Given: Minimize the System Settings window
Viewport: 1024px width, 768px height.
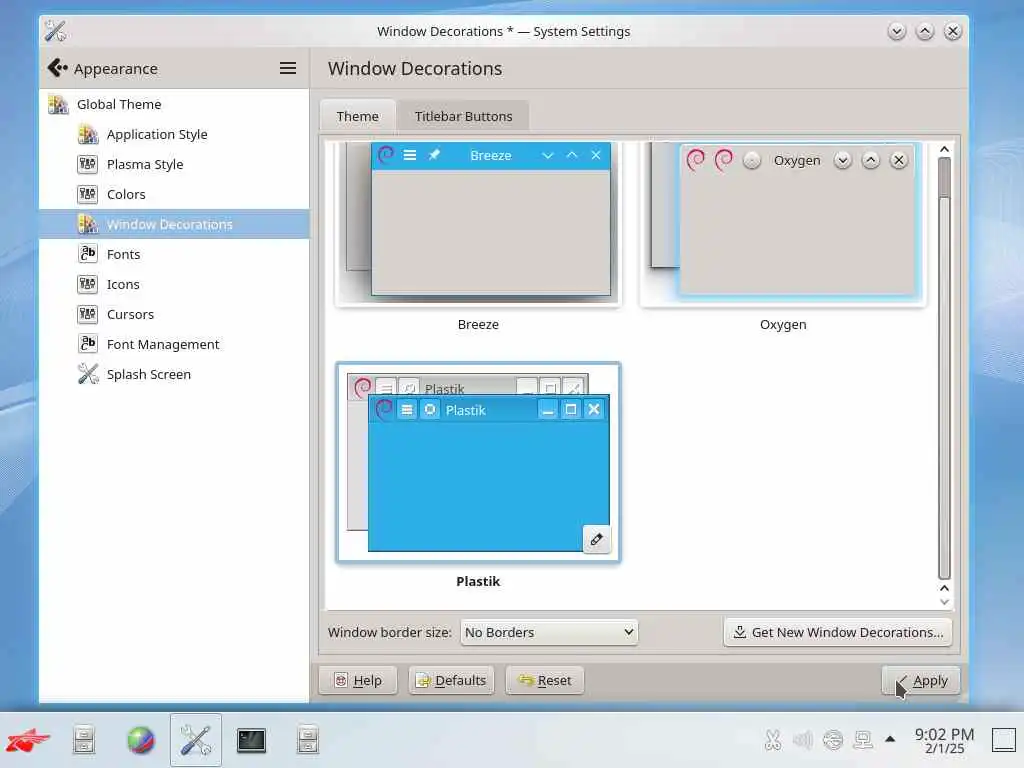Looking at the screenshot, I should (x=897, y=31).
